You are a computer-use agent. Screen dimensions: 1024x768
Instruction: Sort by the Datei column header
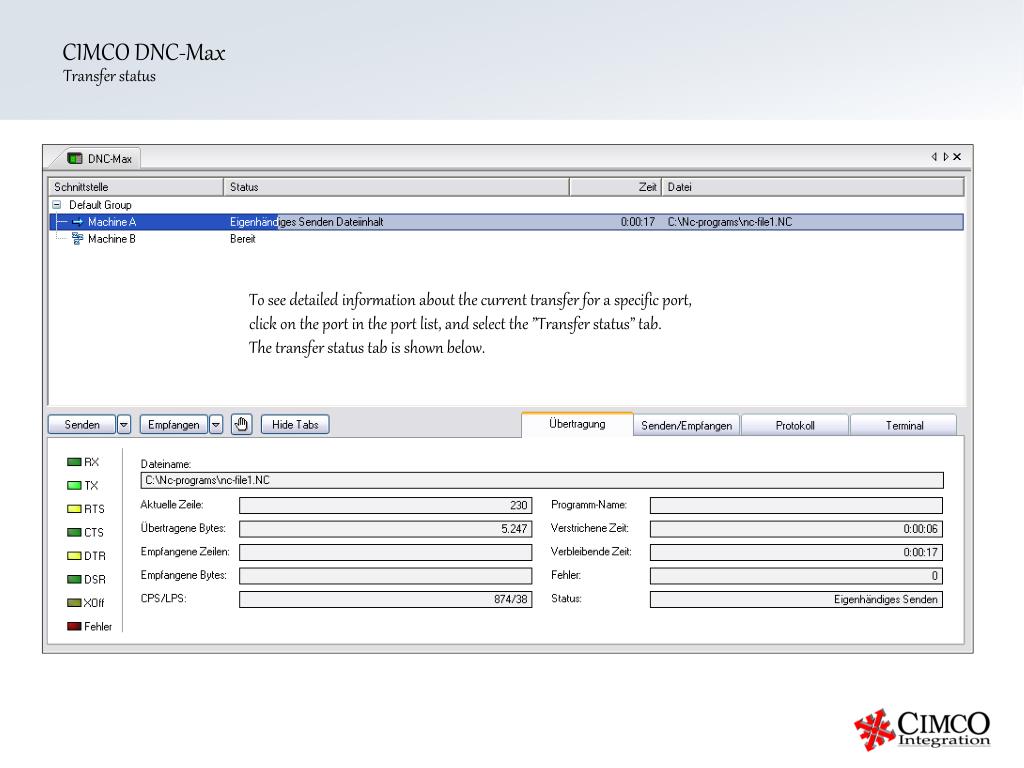click(813, 187)
